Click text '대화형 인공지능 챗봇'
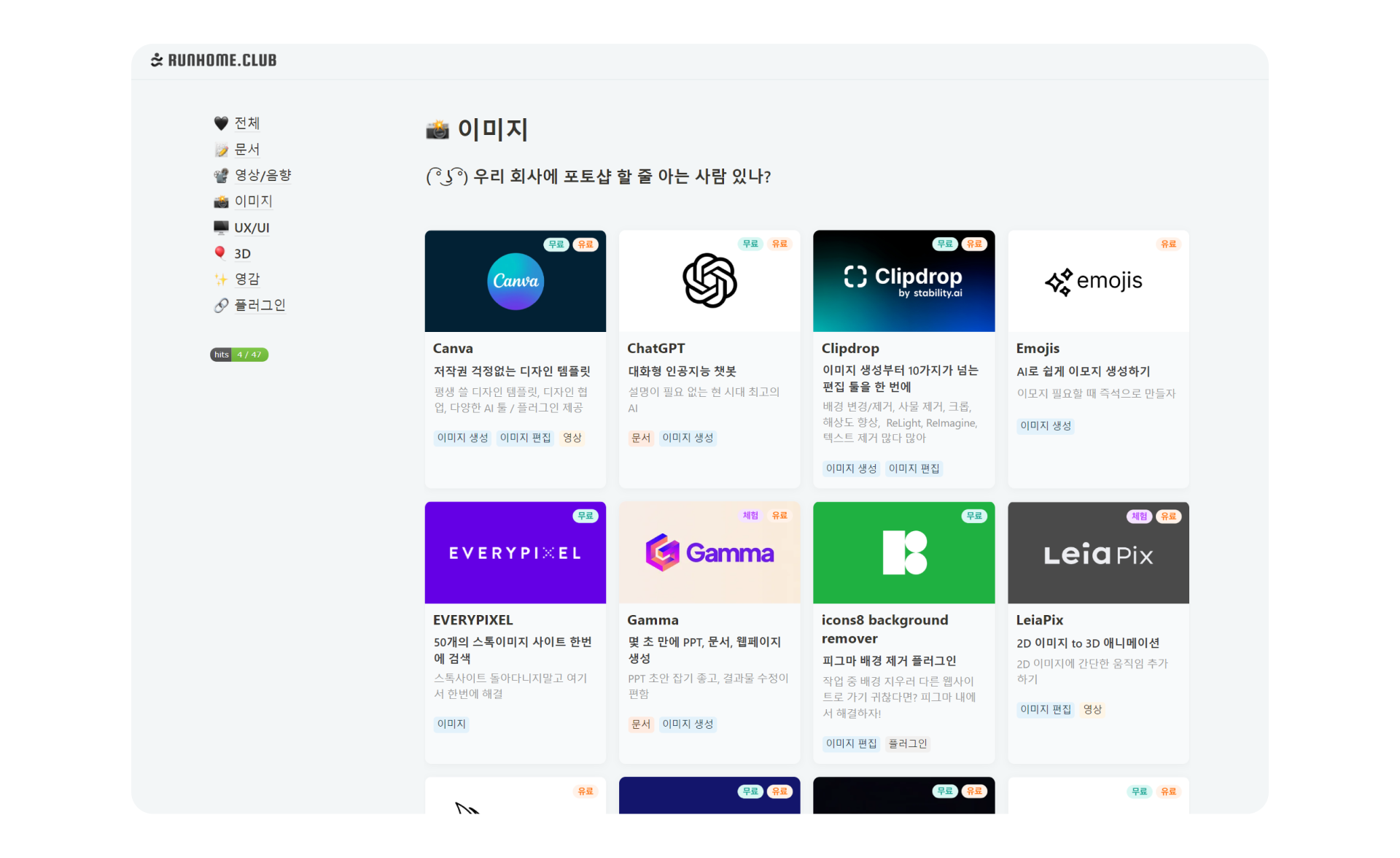1400x858 pixels. tap(682, 371)
